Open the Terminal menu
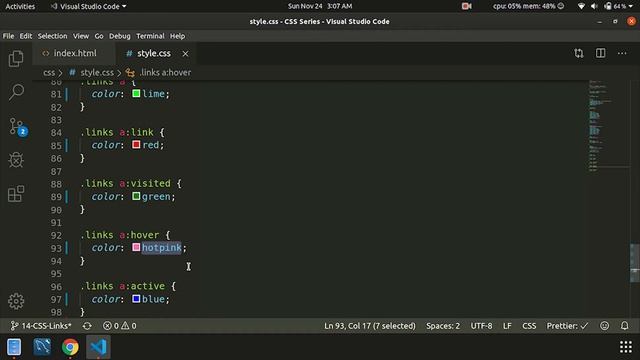This screenshot has height=360, width=640. pos(150,36)
